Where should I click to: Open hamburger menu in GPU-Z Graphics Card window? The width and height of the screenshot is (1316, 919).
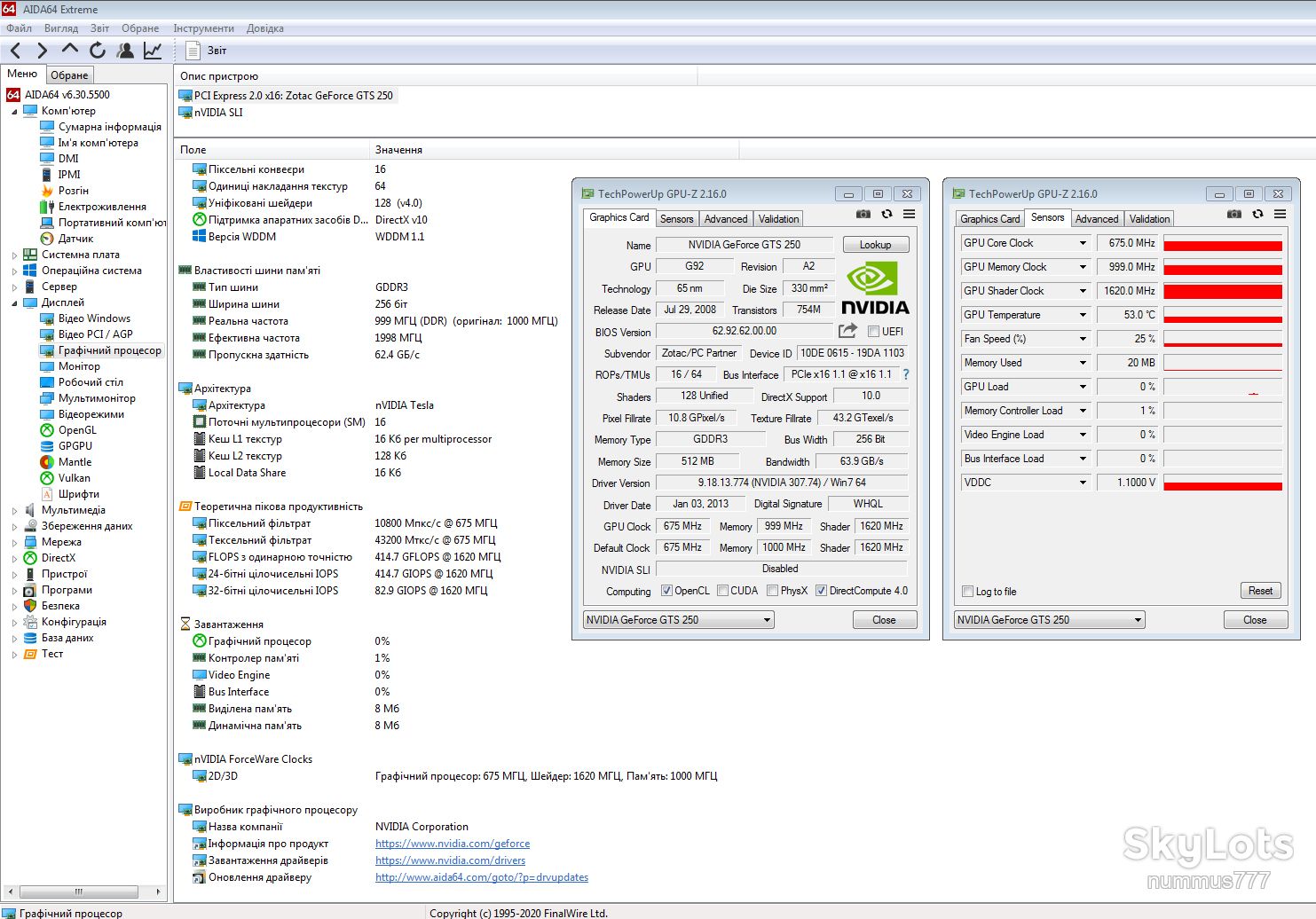[x=909, y=214]
